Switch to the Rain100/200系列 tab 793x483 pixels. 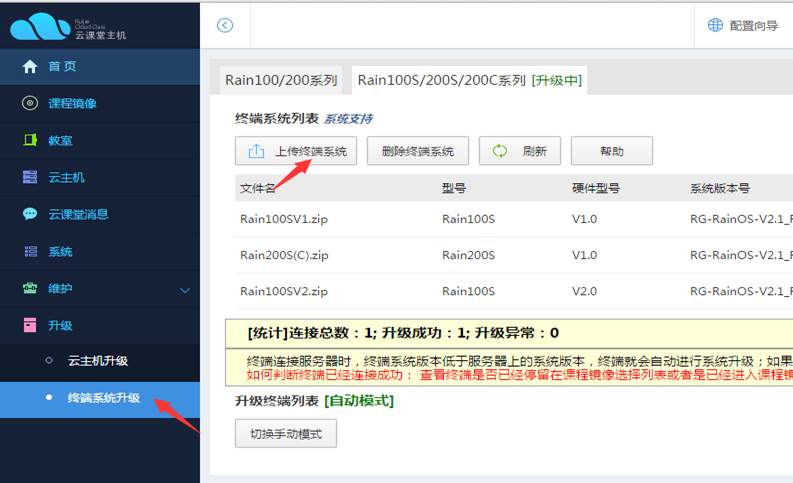[281, 80]
